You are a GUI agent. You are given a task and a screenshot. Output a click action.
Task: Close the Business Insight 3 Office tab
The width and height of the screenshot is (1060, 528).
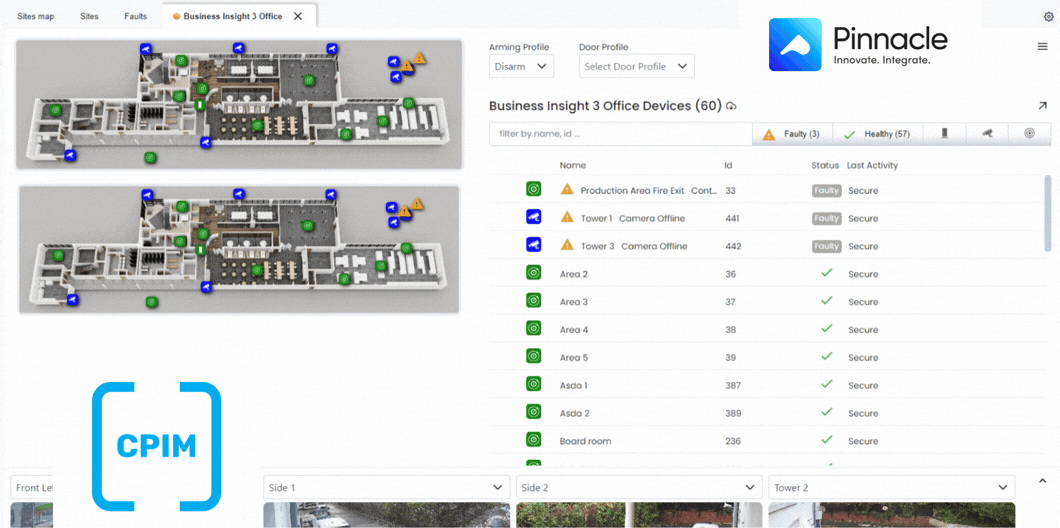297,16
